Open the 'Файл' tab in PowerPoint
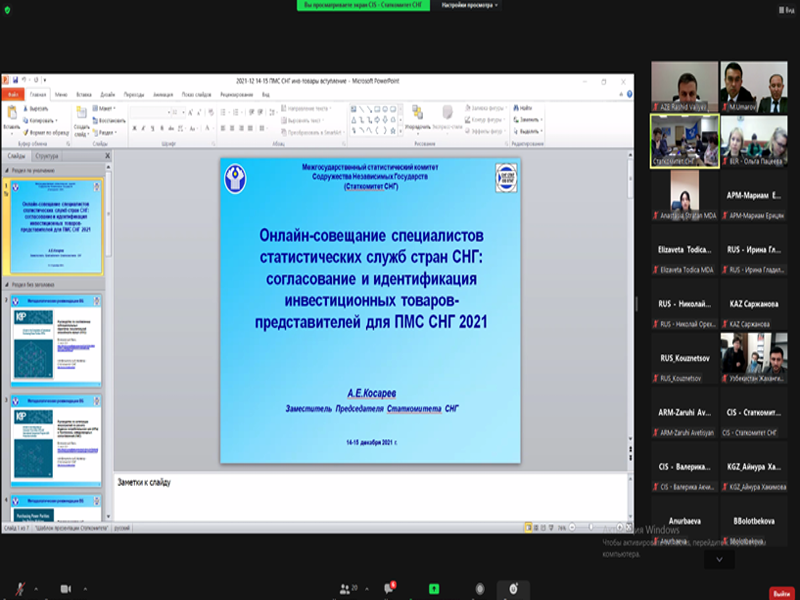The height and width of the screenshot is (600, 800). point(13,94)
